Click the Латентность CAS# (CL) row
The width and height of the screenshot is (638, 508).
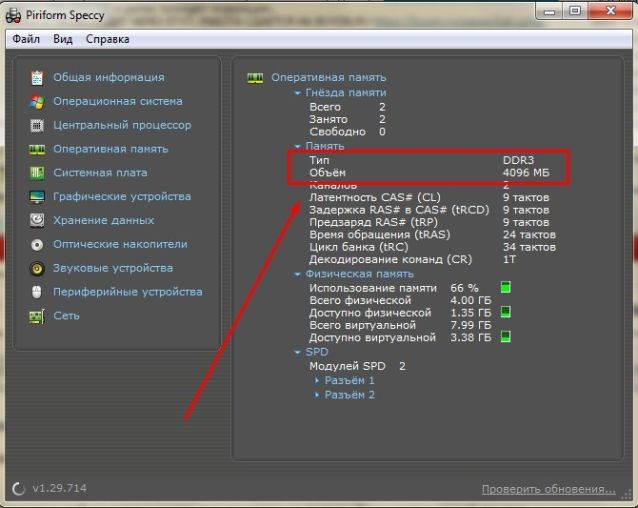tap(429, 198)
